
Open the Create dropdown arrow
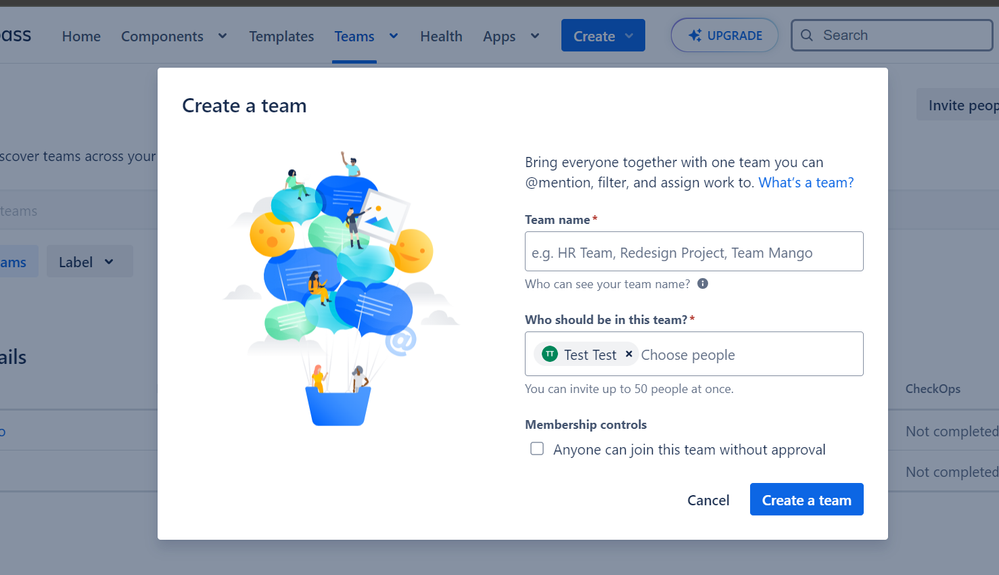(629, 36)
